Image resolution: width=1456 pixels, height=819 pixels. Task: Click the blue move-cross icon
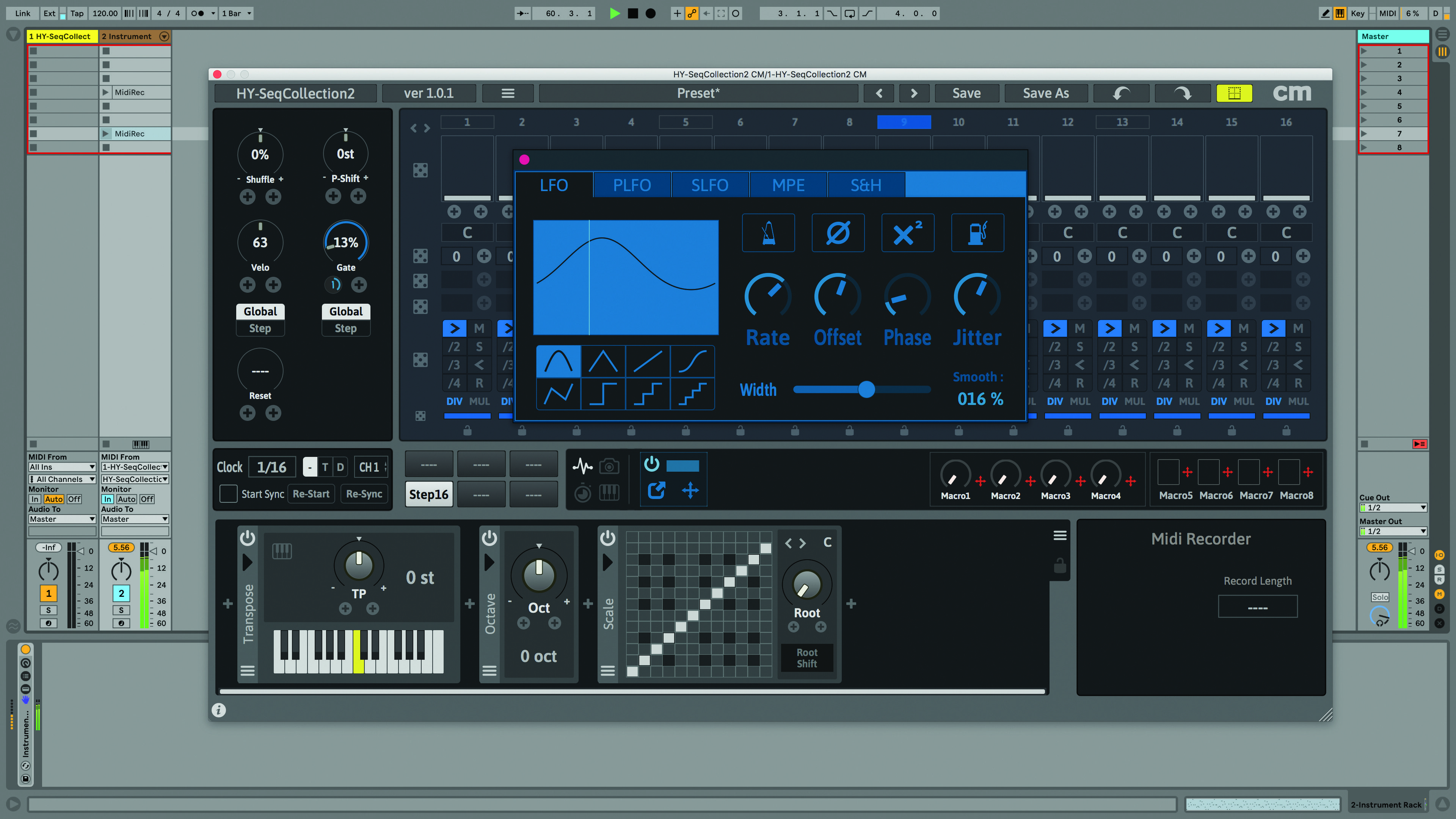pos(690,490)
